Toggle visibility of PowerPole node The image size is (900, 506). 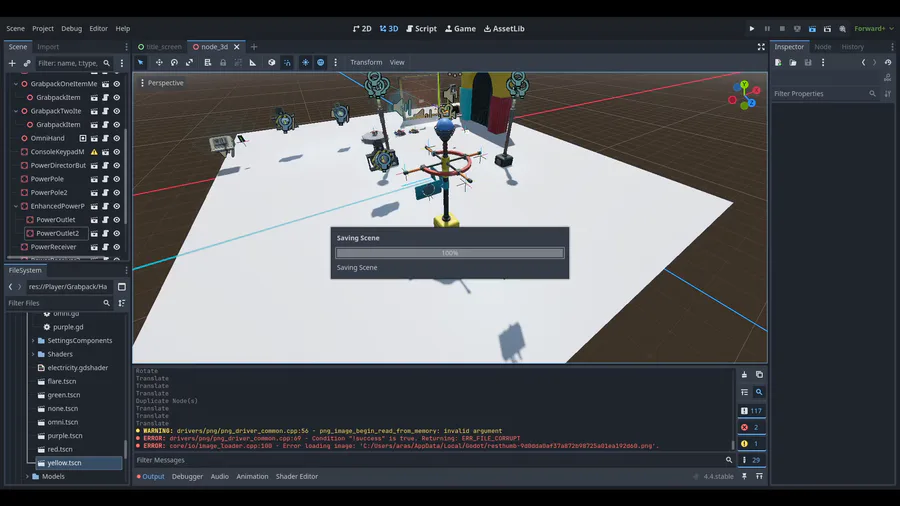pyautogui.click(x=117, y=179)
